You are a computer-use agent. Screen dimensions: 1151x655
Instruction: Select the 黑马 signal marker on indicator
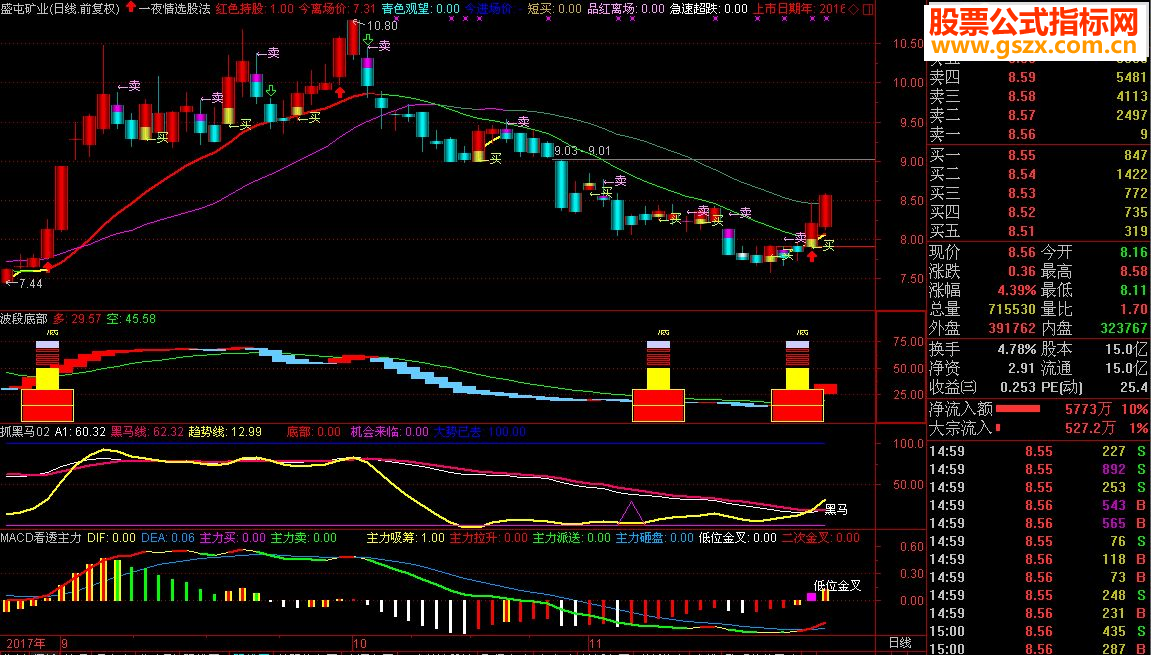836,509
